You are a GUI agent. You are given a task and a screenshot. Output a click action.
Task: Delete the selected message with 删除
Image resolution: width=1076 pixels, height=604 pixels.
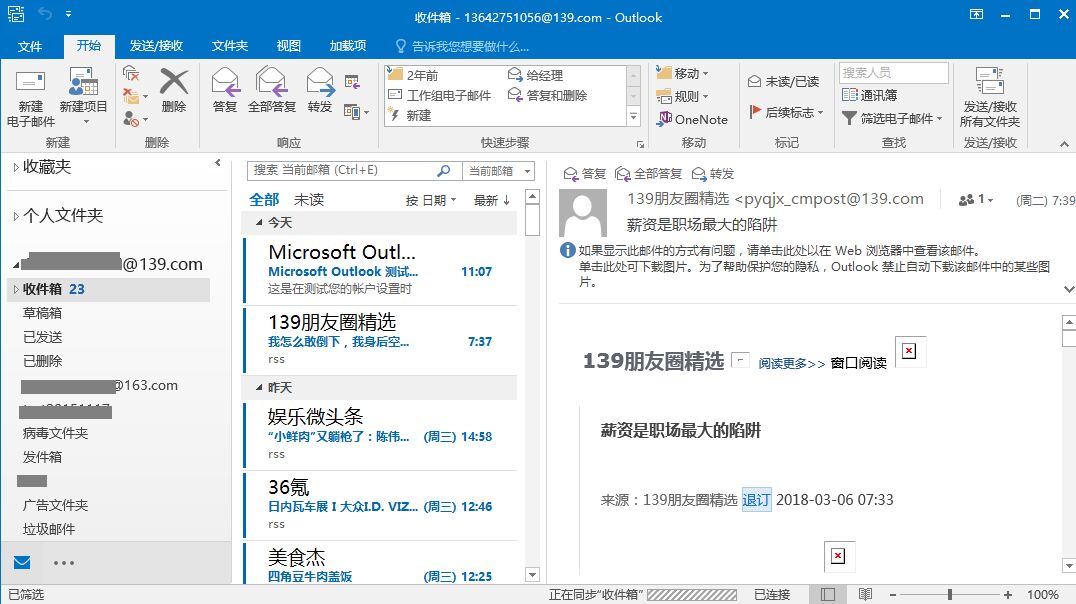click(174, 91)
